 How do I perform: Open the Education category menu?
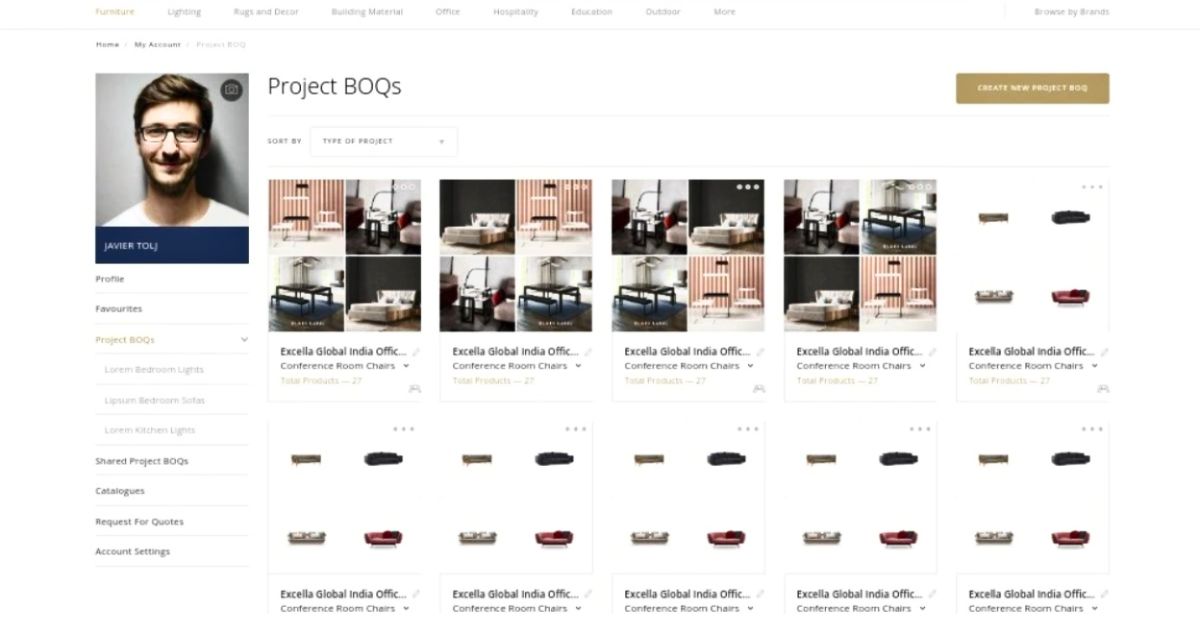click(592, 12)
